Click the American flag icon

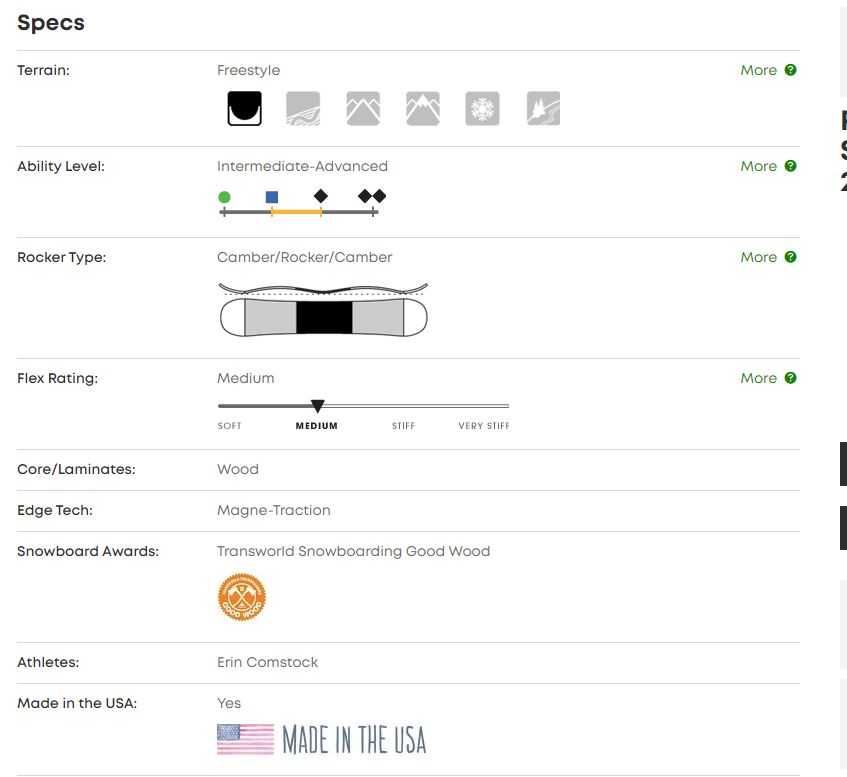click(245, 739)
